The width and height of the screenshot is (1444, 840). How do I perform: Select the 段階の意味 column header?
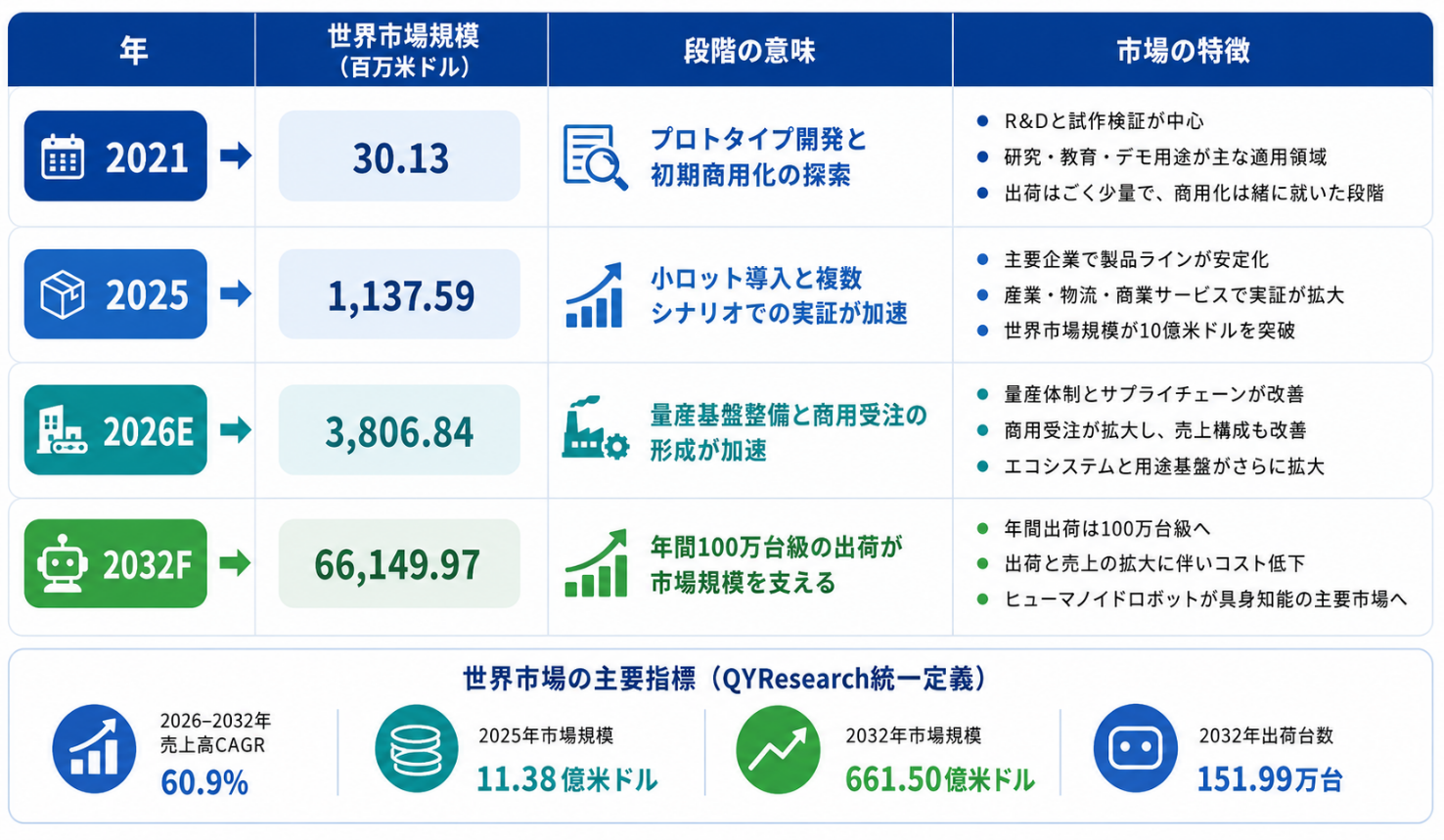coord(749,51)
